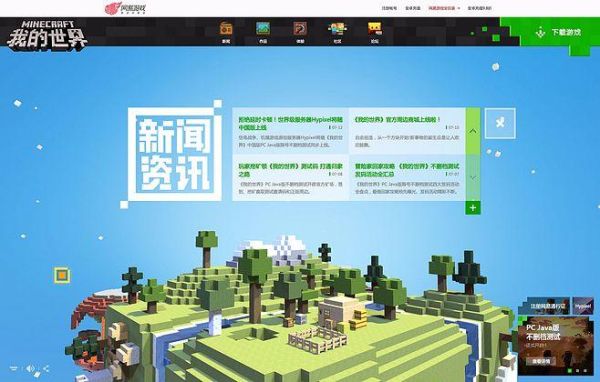Image resolution: width=600 pixels, height=382 pixels.
Task: Select the second carousel dot in the promo
Action: (x=578, y=371)
